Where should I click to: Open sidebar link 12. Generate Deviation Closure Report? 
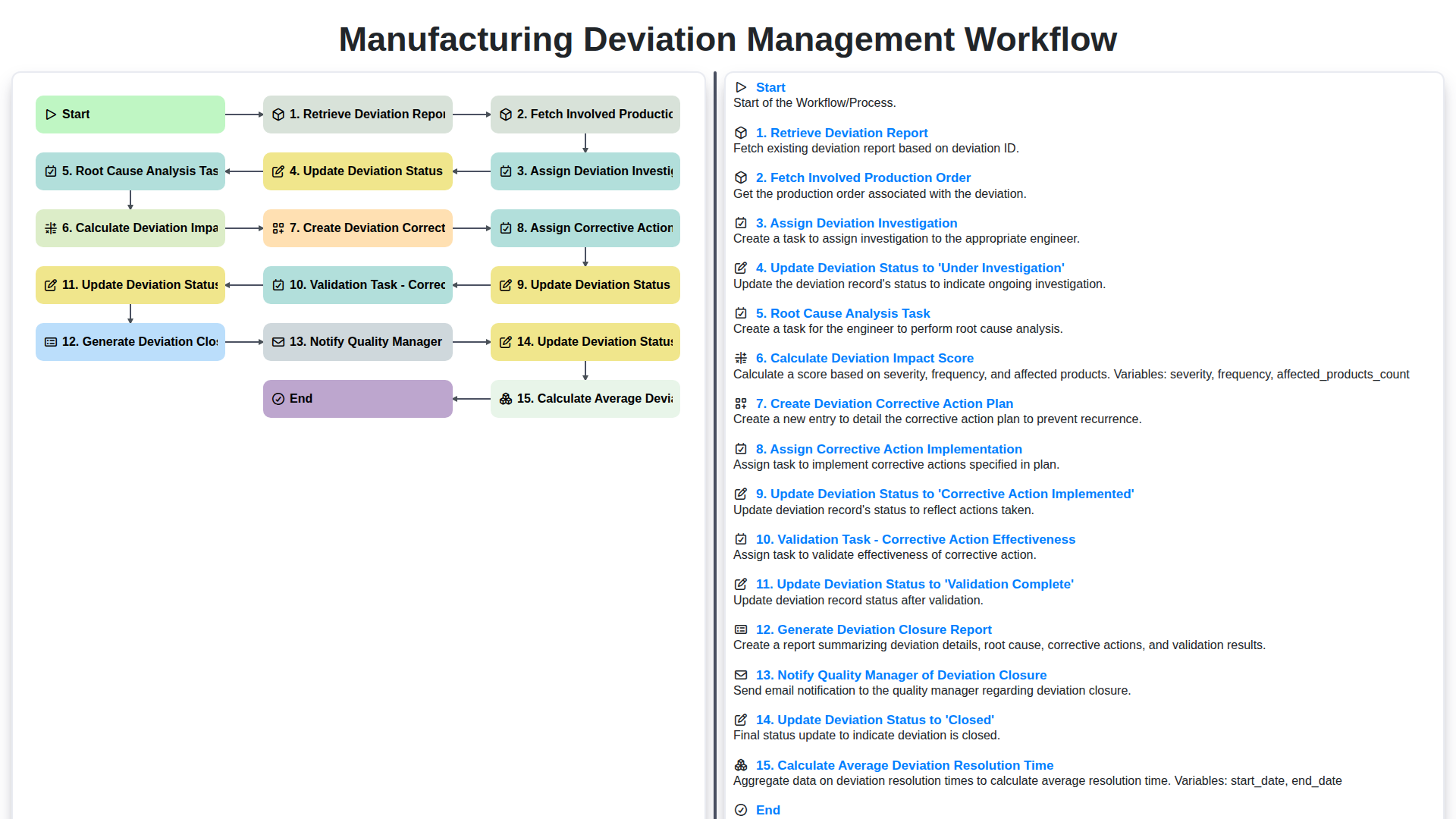tap(873, 629)
